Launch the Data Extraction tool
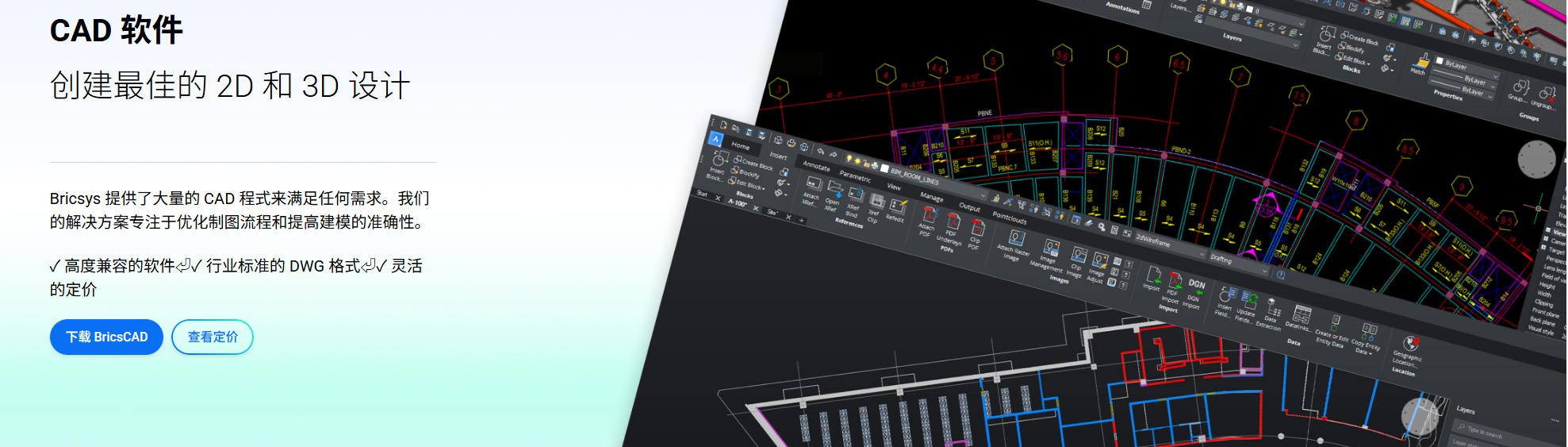This screenshot has height=447, width=1568. tap(1272, 306)
